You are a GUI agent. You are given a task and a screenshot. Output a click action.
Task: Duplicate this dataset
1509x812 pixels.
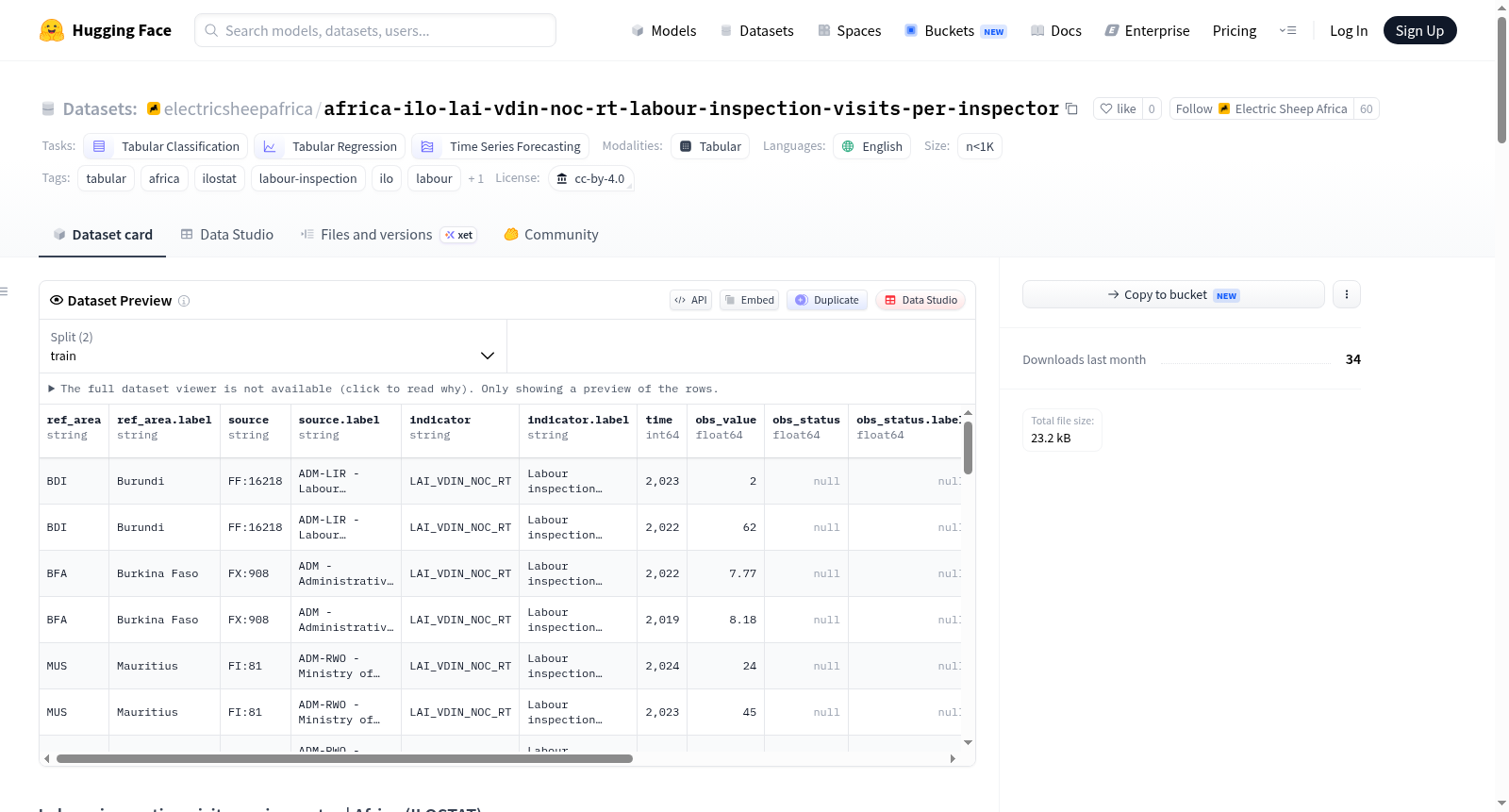click(x=827, y=300)
